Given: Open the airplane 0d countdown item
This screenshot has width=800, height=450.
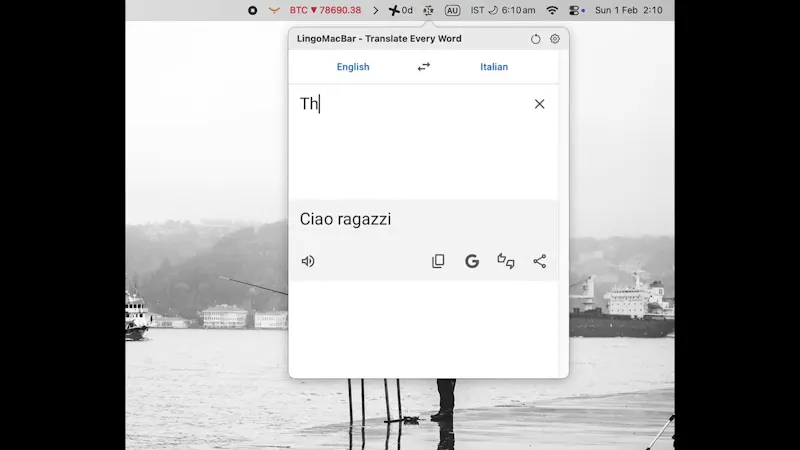Looking at the screenshot, I should [x=401, y=10].
